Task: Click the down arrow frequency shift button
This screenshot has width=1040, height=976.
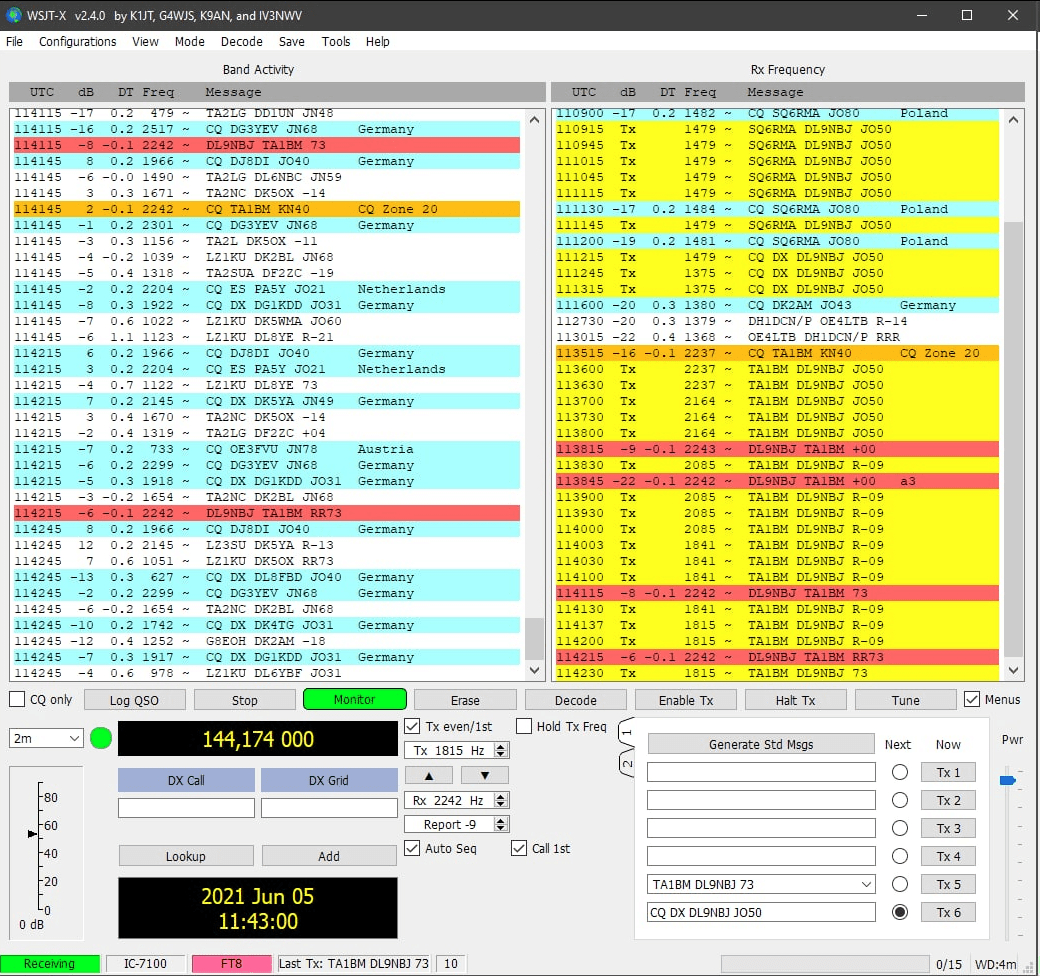Action: [485, 775]
